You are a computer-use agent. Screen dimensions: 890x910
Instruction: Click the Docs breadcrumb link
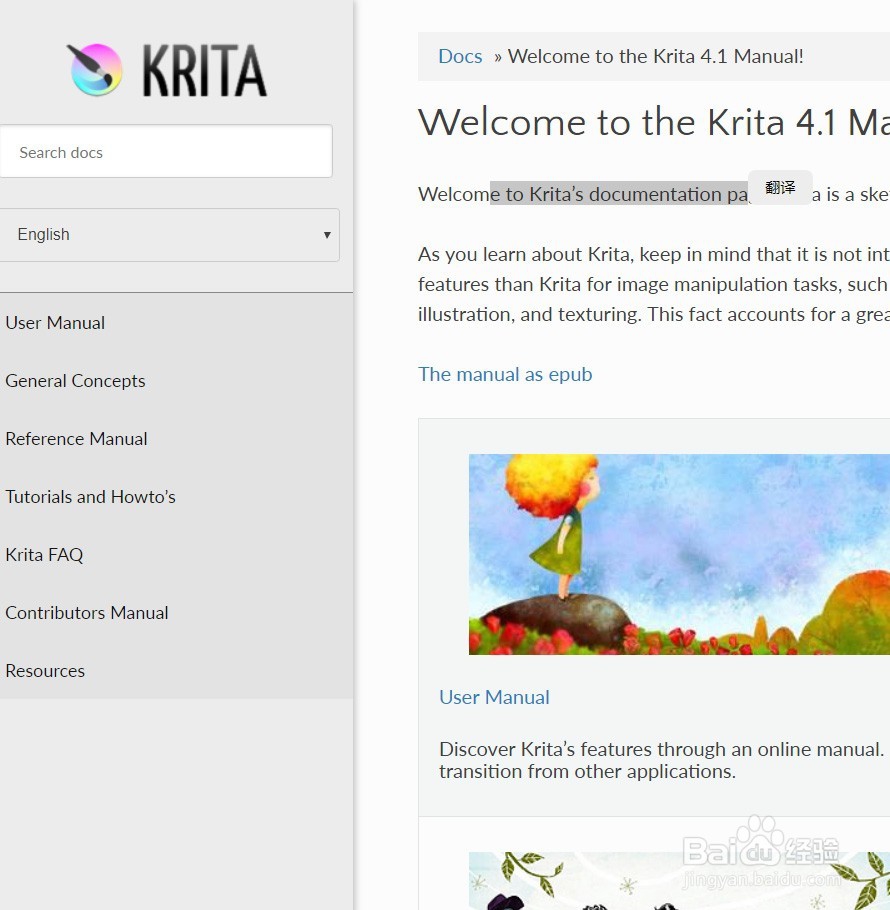pos(460,56)
